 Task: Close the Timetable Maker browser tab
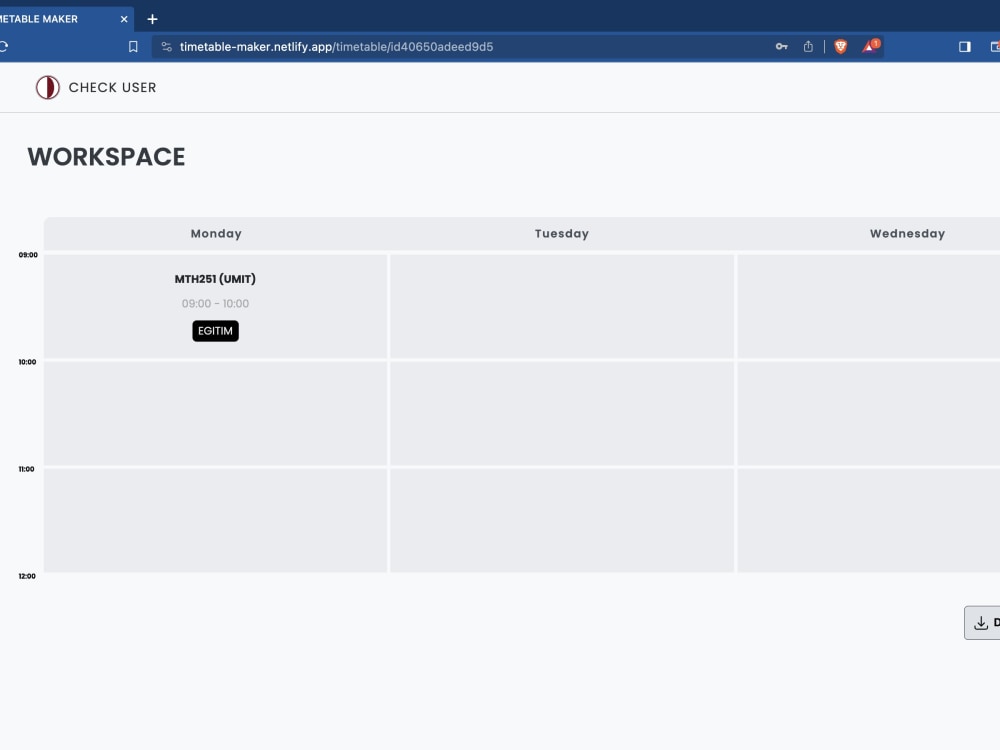click(124, 19)
